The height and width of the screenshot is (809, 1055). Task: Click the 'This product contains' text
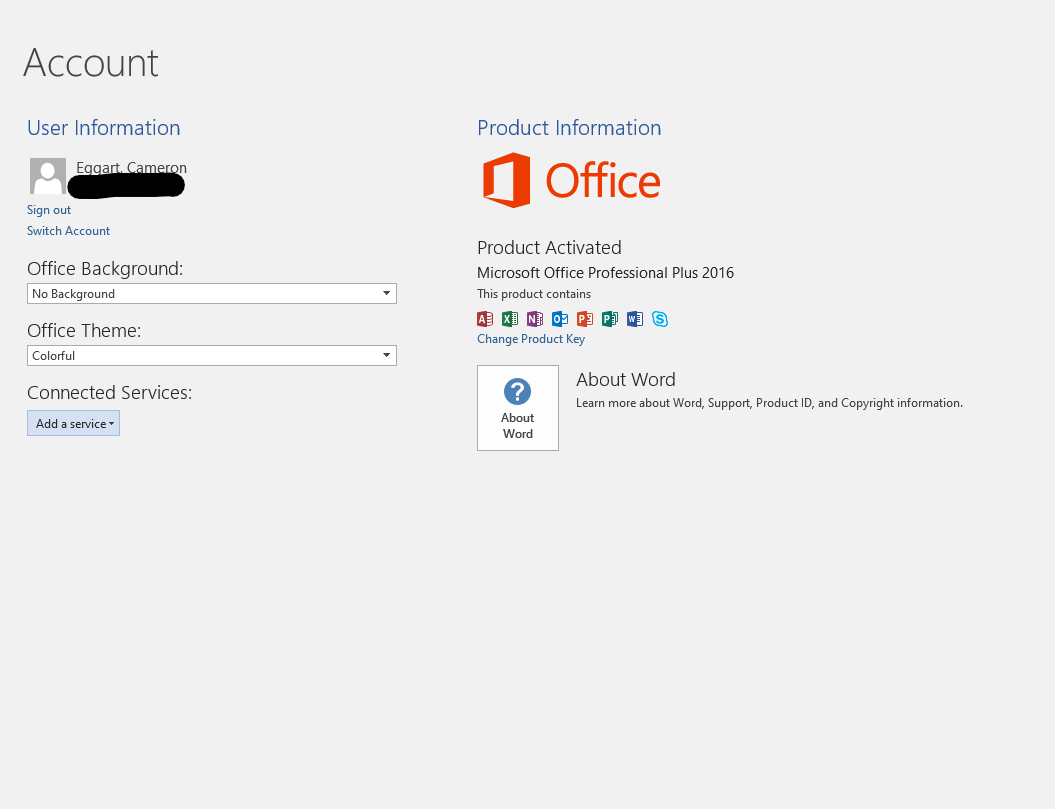[x=534, y=294]
